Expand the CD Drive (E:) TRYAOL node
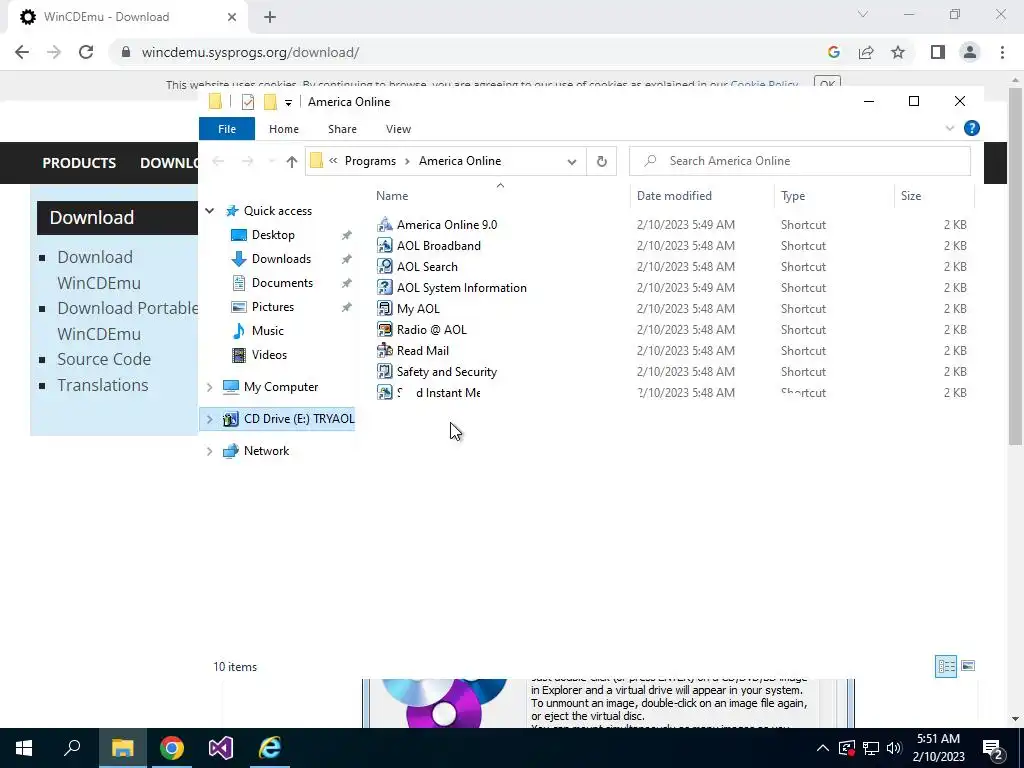 point(210,419)
